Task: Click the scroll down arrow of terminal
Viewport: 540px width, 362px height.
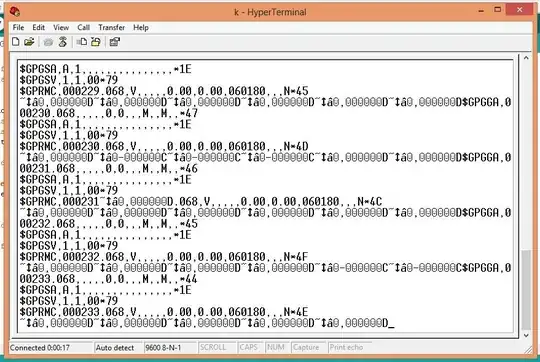Action: tap(526, 335)
